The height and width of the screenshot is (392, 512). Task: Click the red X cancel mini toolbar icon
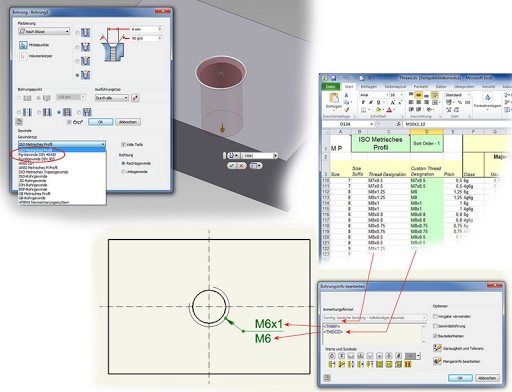click(241, 165)
